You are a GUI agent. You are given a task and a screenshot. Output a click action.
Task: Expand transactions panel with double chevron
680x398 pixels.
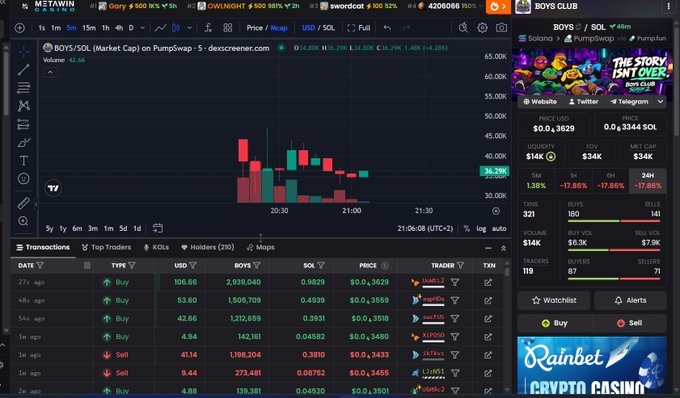pyautogui.click(x=503, y=248)
